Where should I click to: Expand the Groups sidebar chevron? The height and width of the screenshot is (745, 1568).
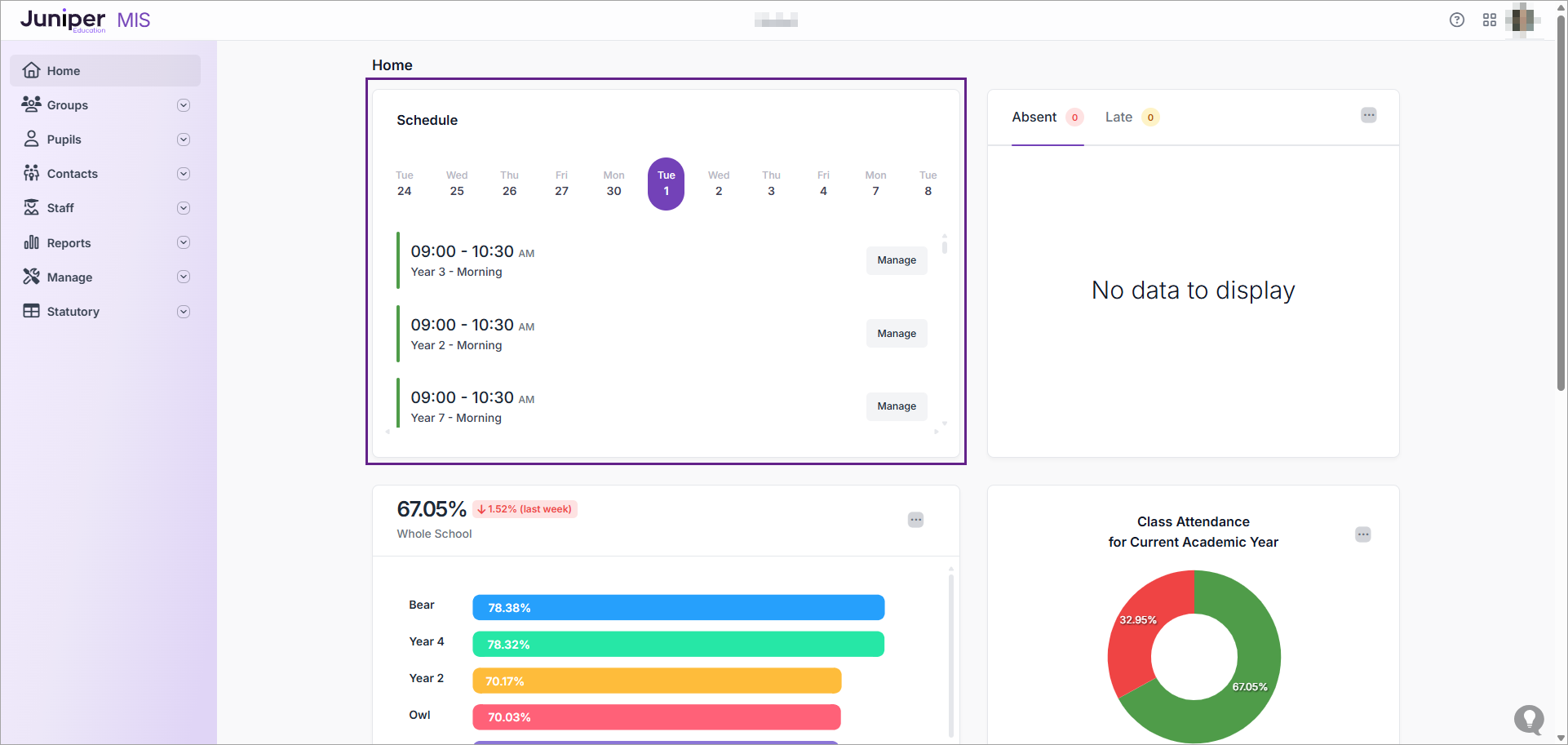[x=184, y=104]
